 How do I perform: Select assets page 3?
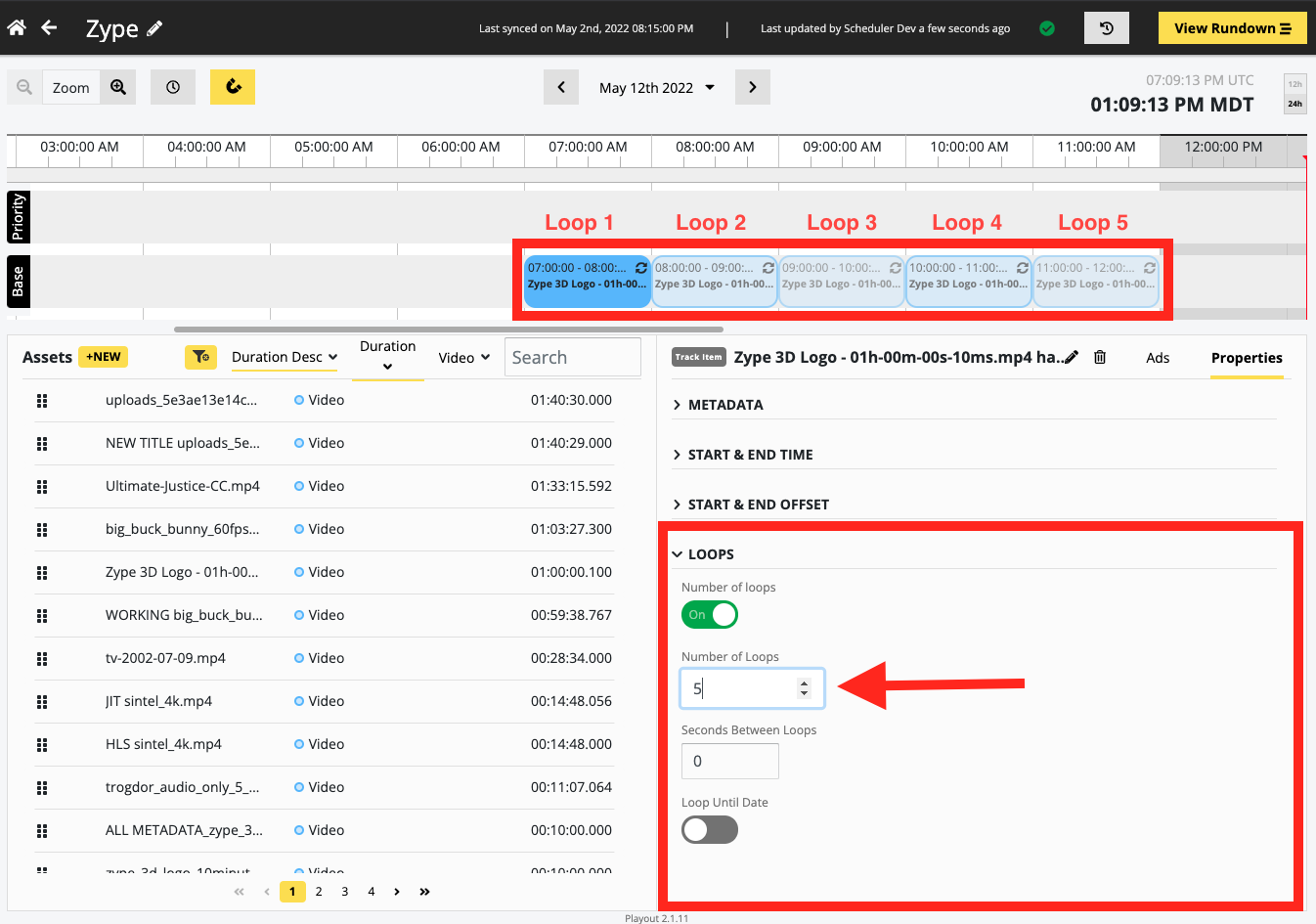[x=345, y=892]
